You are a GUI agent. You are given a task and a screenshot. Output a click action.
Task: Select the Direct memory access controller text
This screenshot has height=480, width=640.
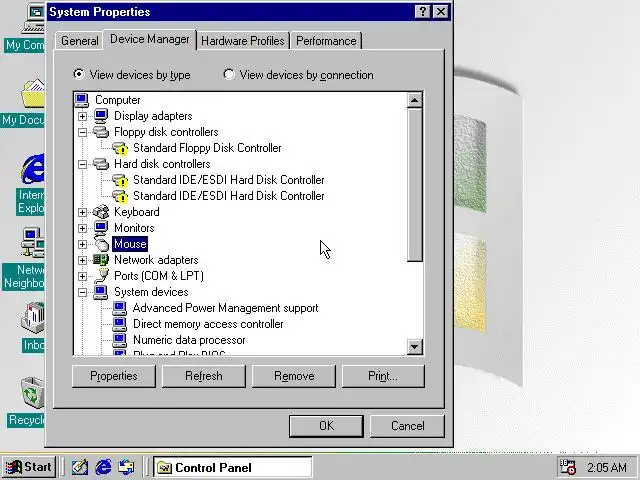click(x=208, y=324)
